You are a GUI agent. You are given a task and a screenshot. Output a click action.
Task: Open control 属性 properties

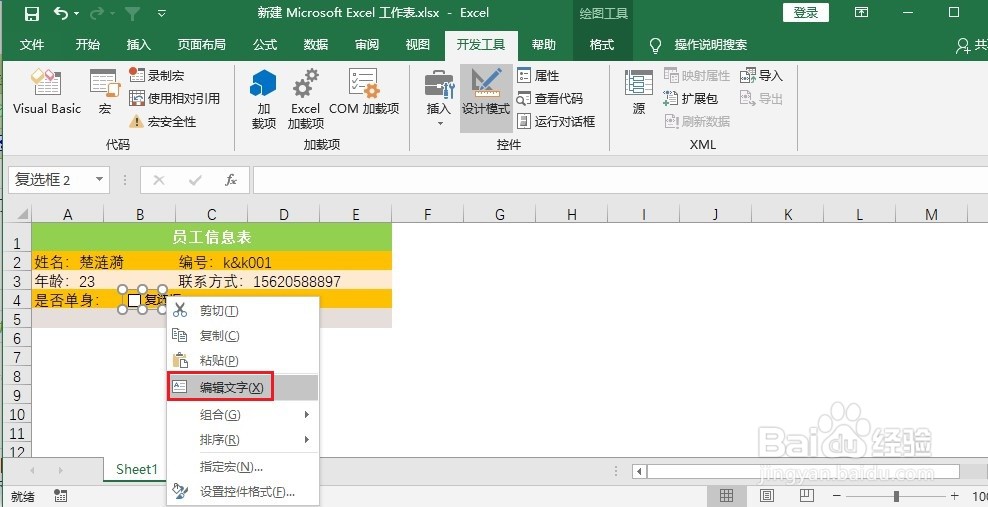(538, 76)
